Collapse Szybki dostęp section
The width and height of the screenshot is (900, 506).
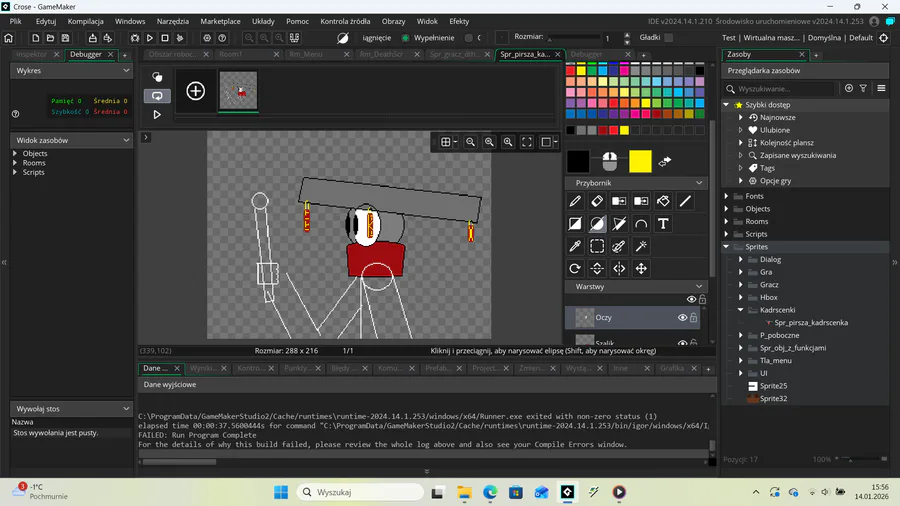(726, 105)
